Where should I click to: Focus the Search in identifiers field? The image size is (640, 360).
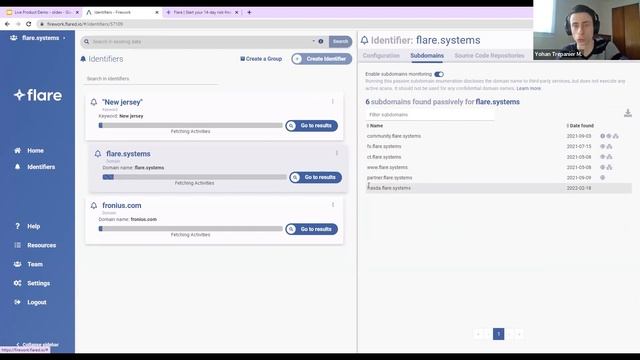[x=151, y=78]
